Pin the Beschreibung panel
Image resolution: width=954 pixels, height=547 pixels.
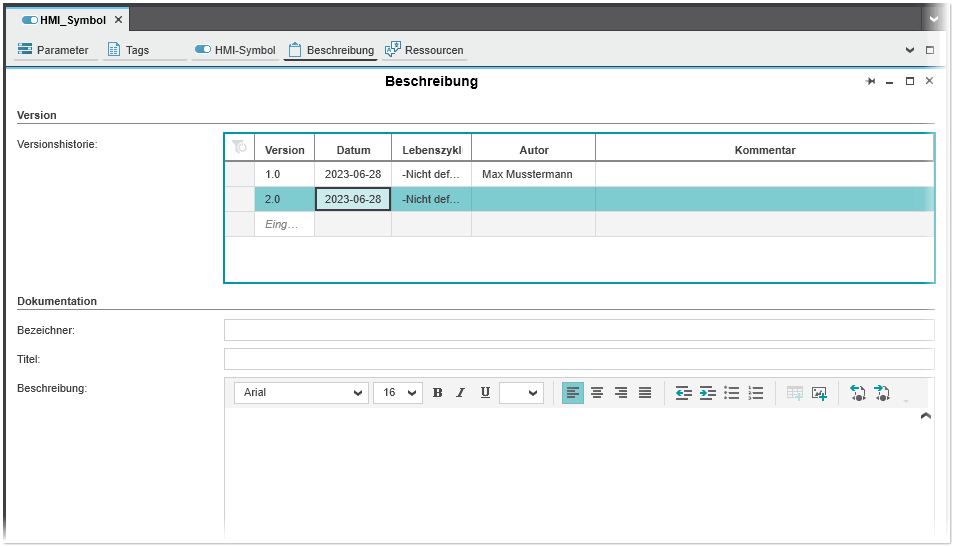tap(870, 81)
